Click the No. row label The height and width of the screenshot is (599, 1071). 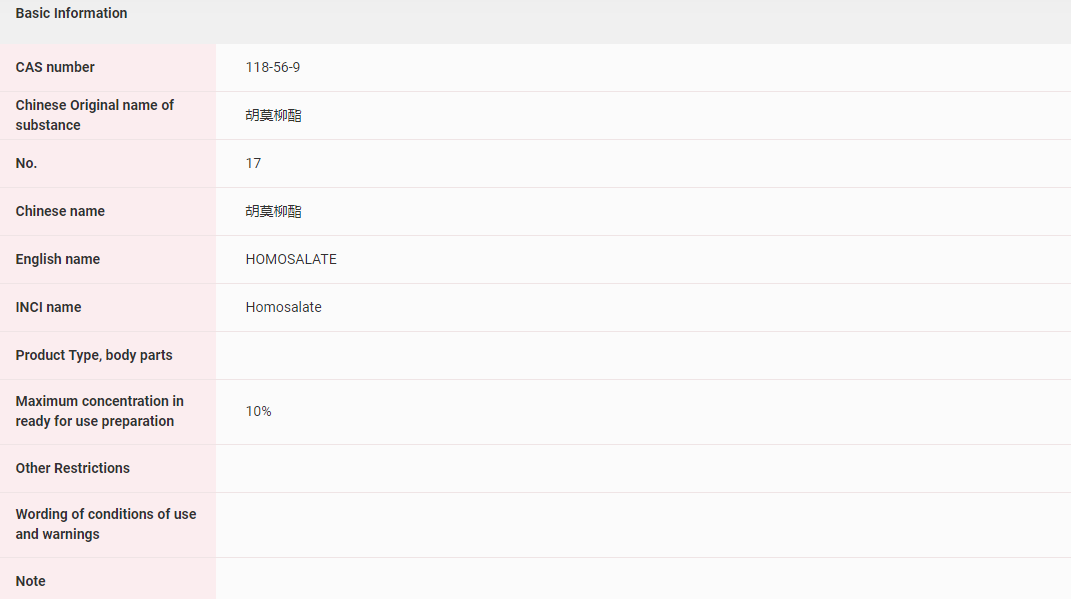tap(26, 164)
